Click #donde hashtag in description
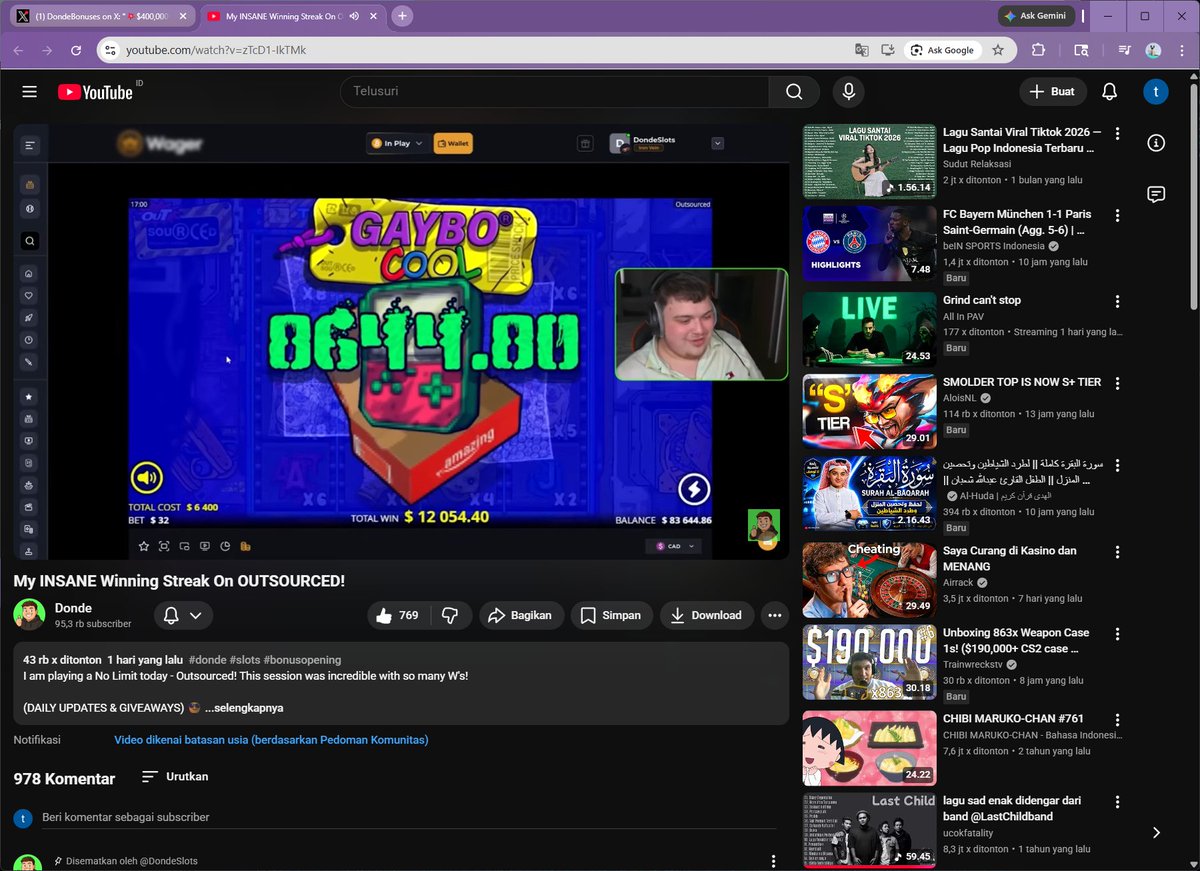Screen dimensions: 1200x871 click(206, 660)
